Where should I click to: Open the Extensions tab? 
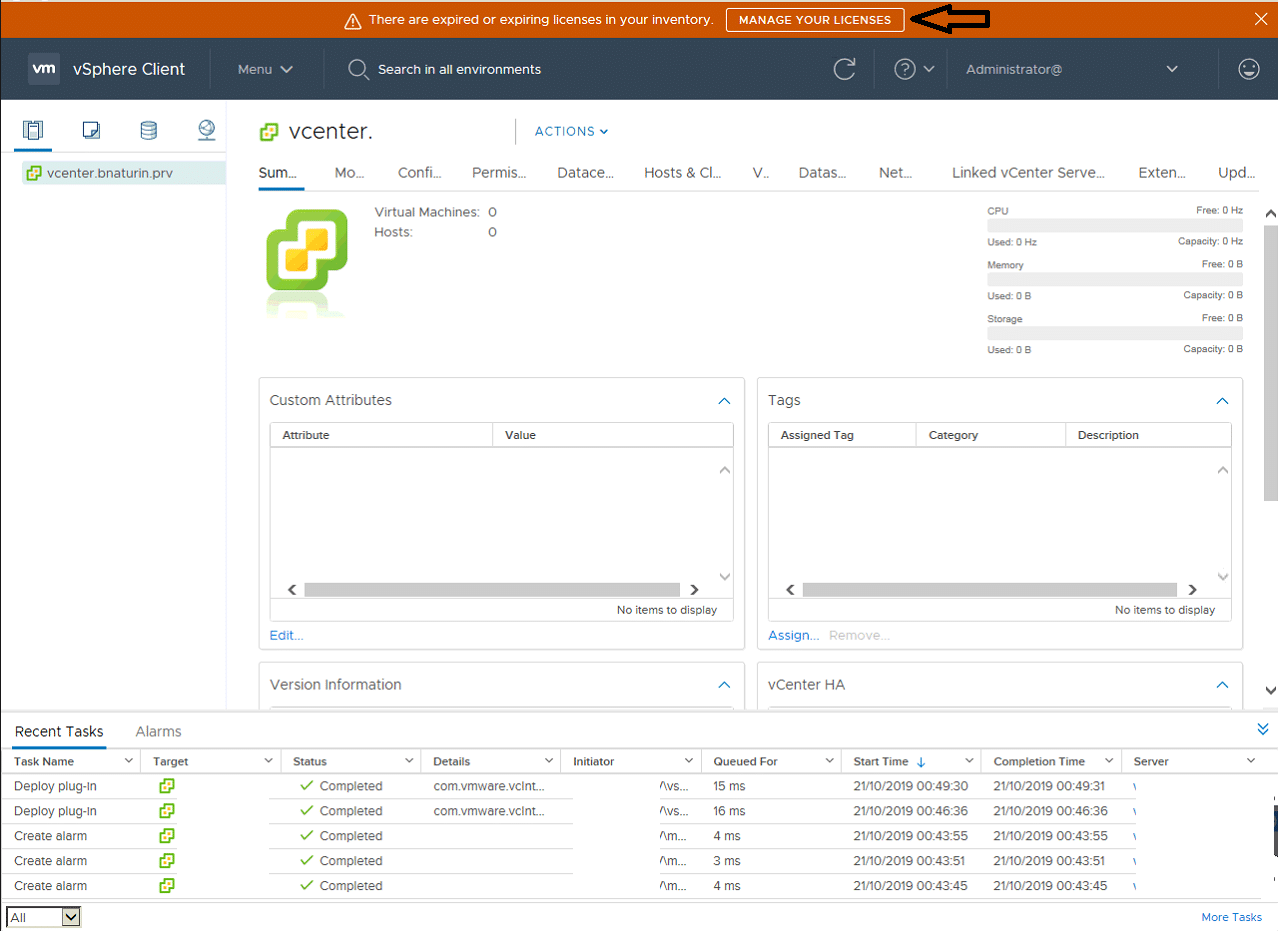(1162, 172)
